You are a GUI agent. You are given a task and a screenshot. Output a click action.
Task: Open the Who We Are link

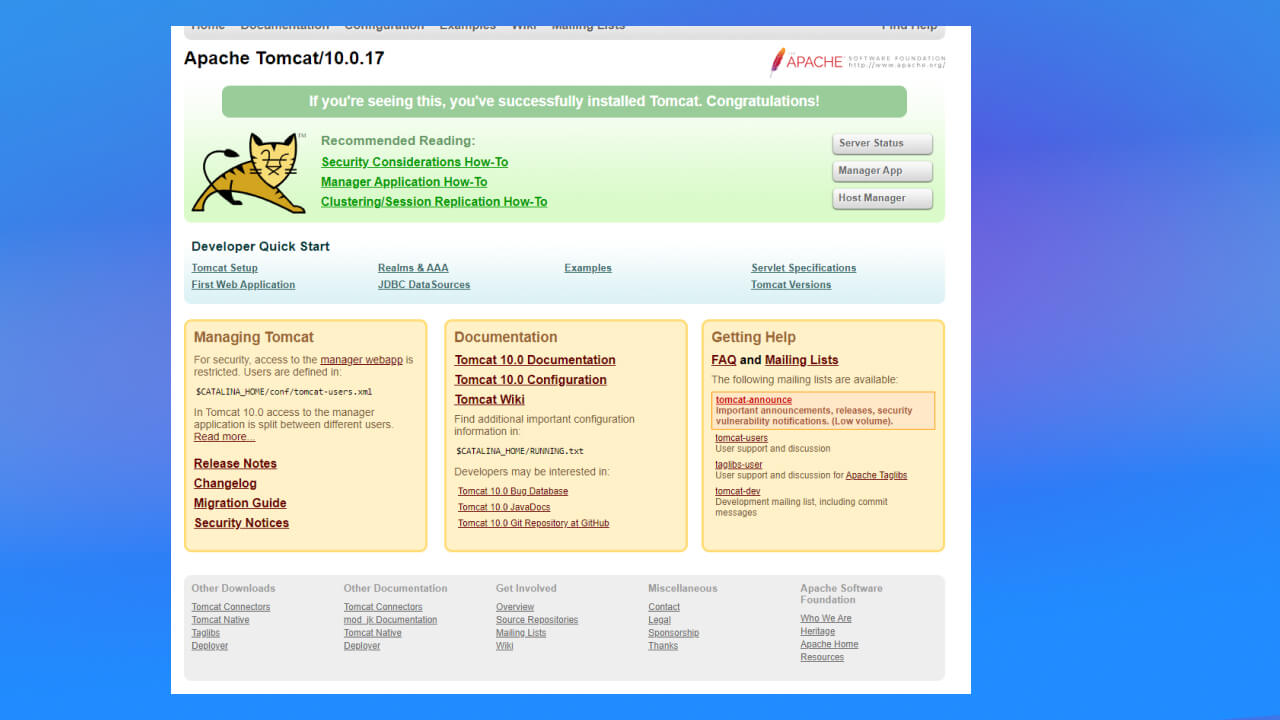(x=826, y=619)
